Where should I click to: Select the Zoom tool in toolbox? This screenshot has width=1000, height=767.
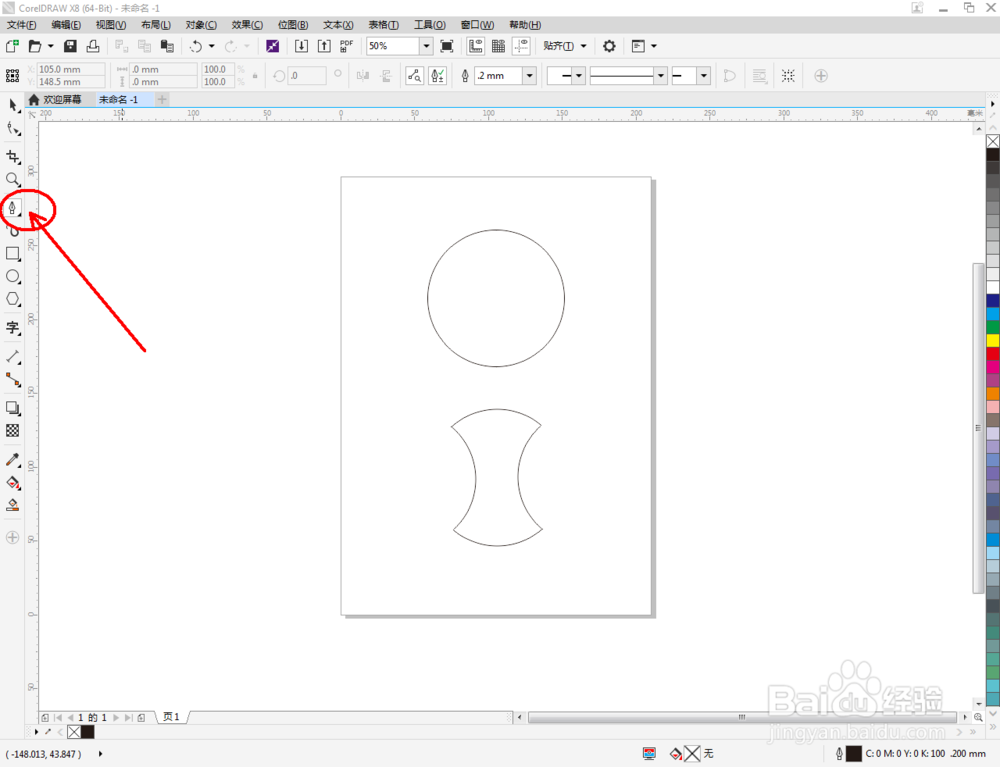(x=13, y=180)
